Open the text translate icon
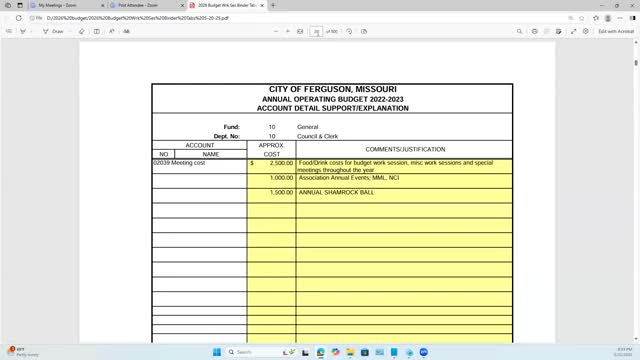This screenshot has height=360, width=640. pos(127,31)
